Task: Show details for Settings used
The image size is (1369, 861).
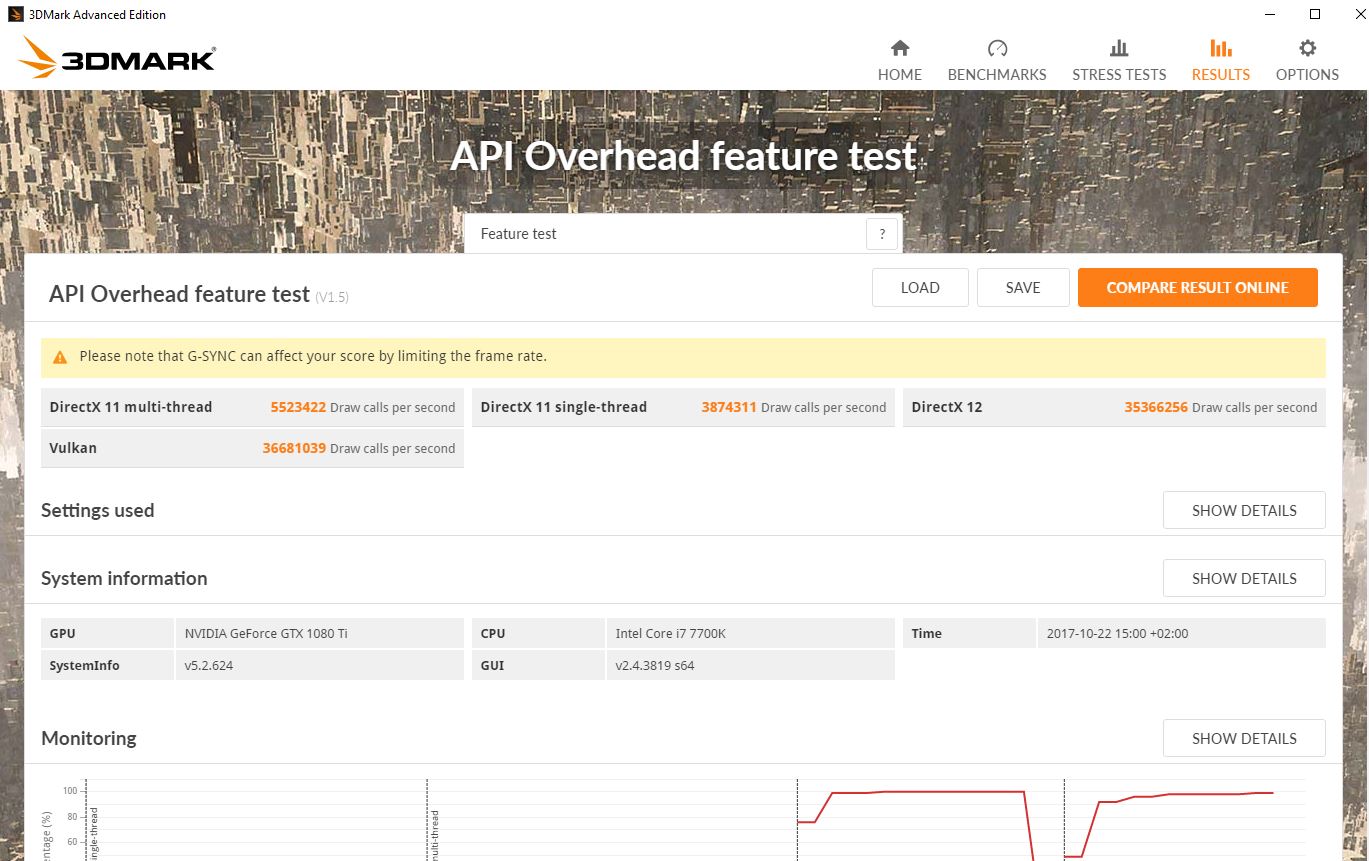Action: (x=1244, y=510)
